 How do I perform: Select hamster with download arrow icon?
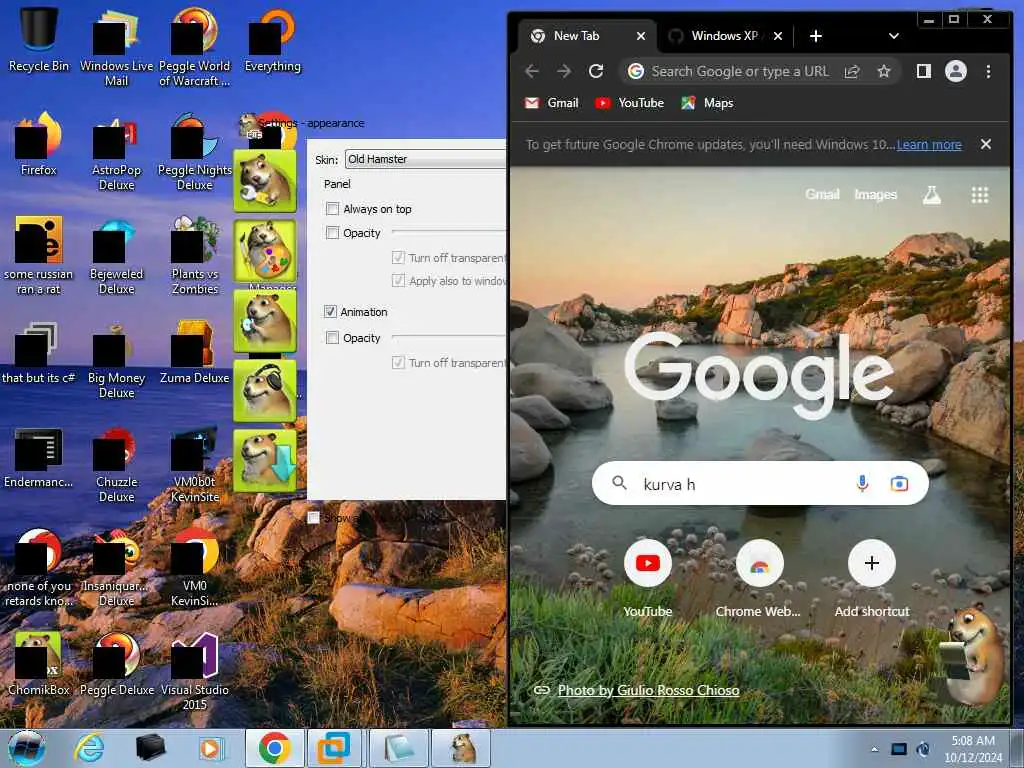[x=265, y=460]
